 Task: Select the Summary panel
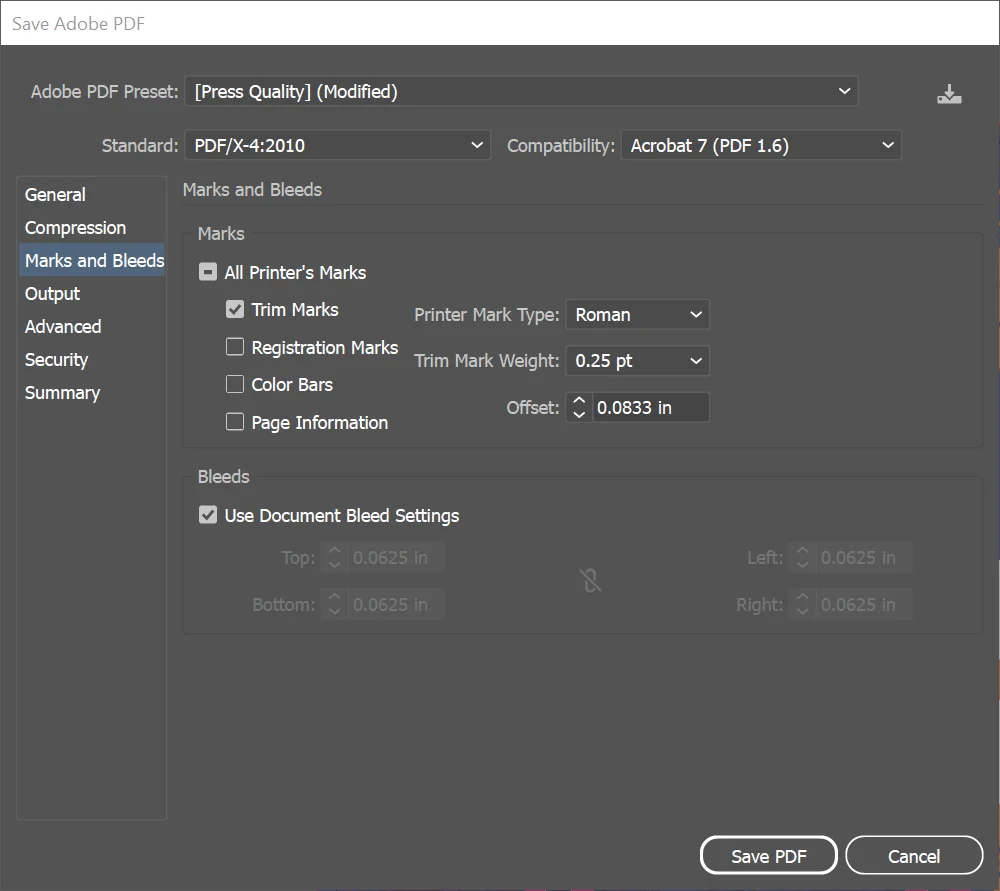tap(62, 392)
